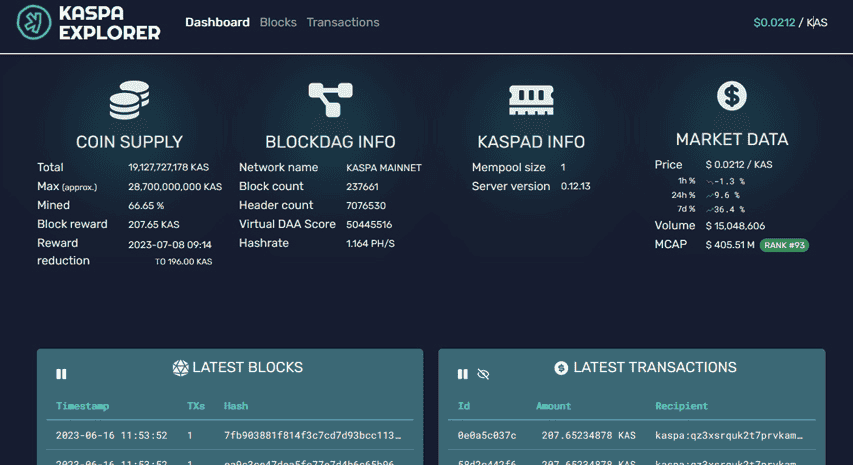
Task: Open transaction id 0e0a5c037c
Action: click(x=486, y=435)
